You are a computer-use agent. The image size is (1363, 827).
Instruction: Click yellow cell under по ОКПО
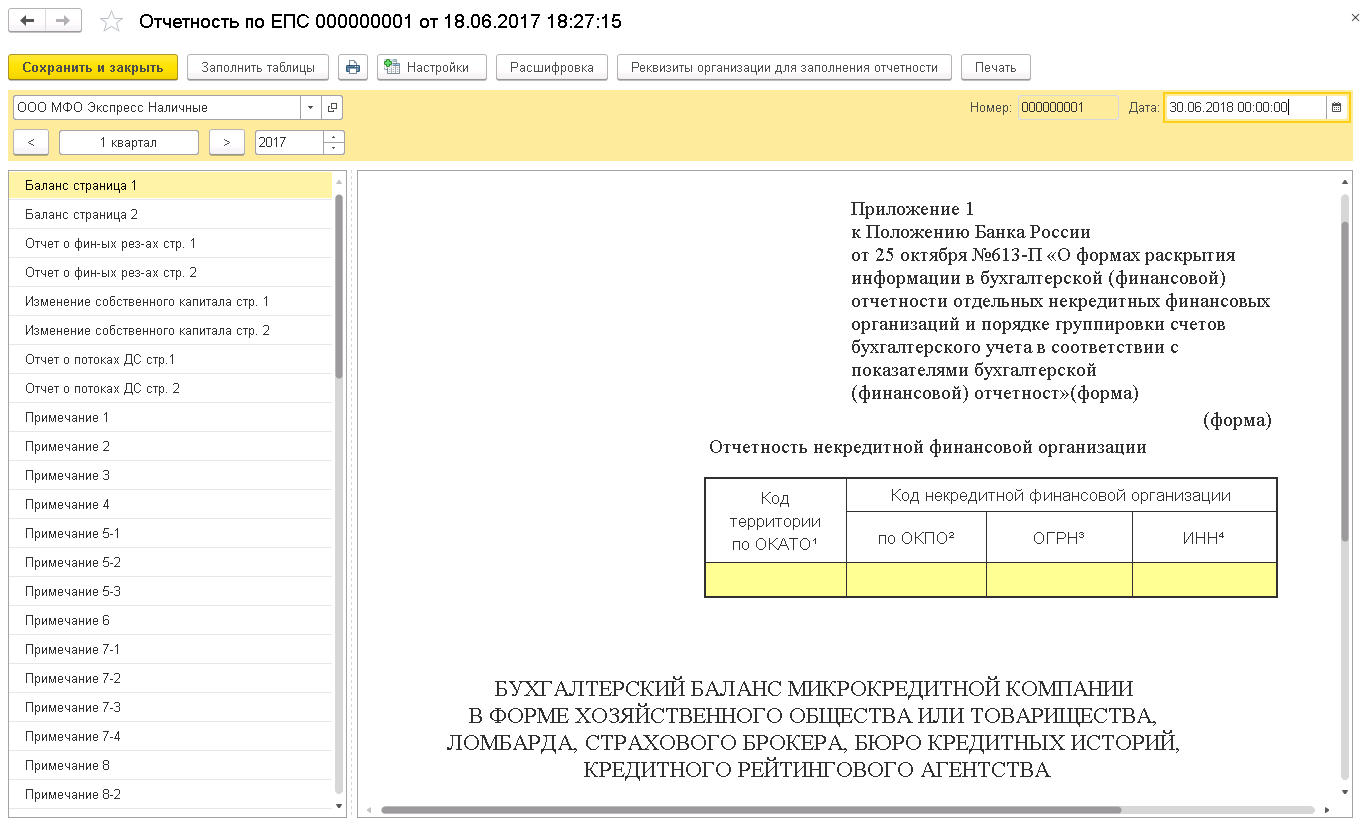(x=916, y=580)
